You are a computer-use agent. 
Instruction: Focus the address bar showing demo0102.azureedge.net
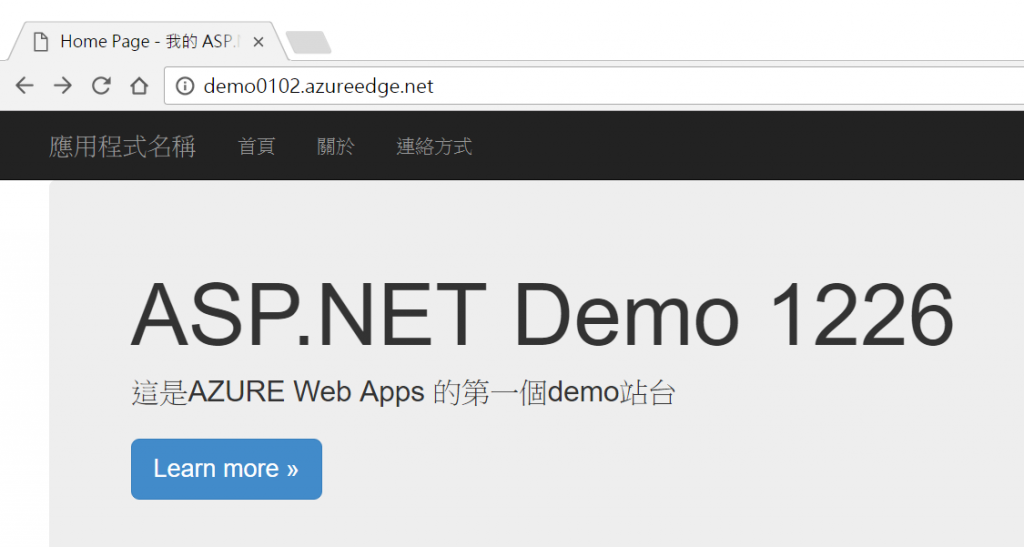point(594,86)
